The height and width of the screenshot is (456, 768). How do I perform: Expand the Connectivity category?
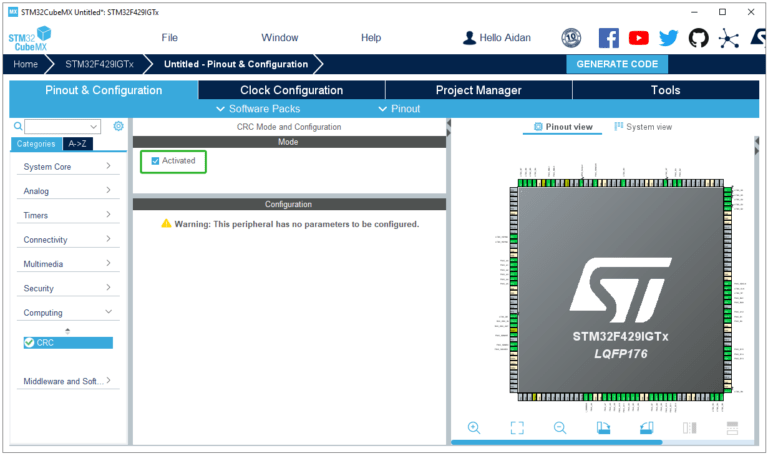(x=66, y=240)
